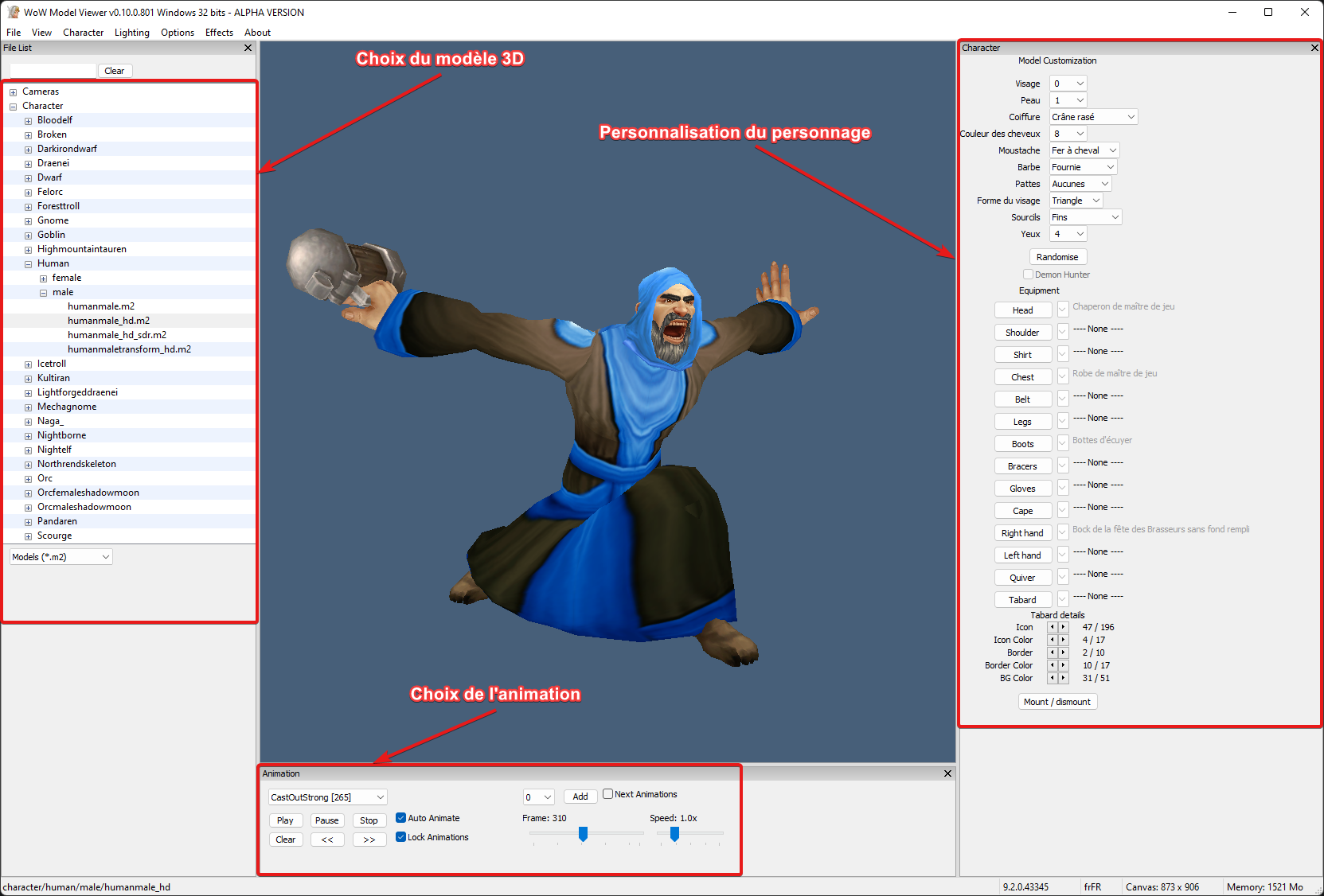Open the Effects menu
The image size is (1324, 896).
point(219,33)
